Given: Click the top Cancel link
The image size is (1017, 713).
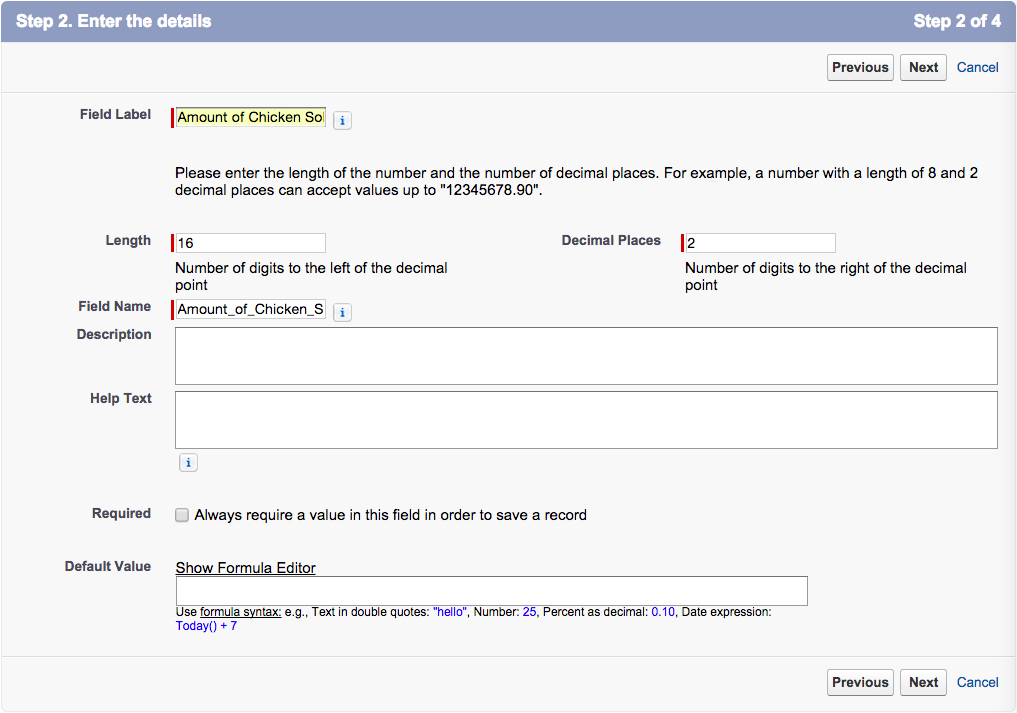Looking at the screenshot, I should pos(977,67).
